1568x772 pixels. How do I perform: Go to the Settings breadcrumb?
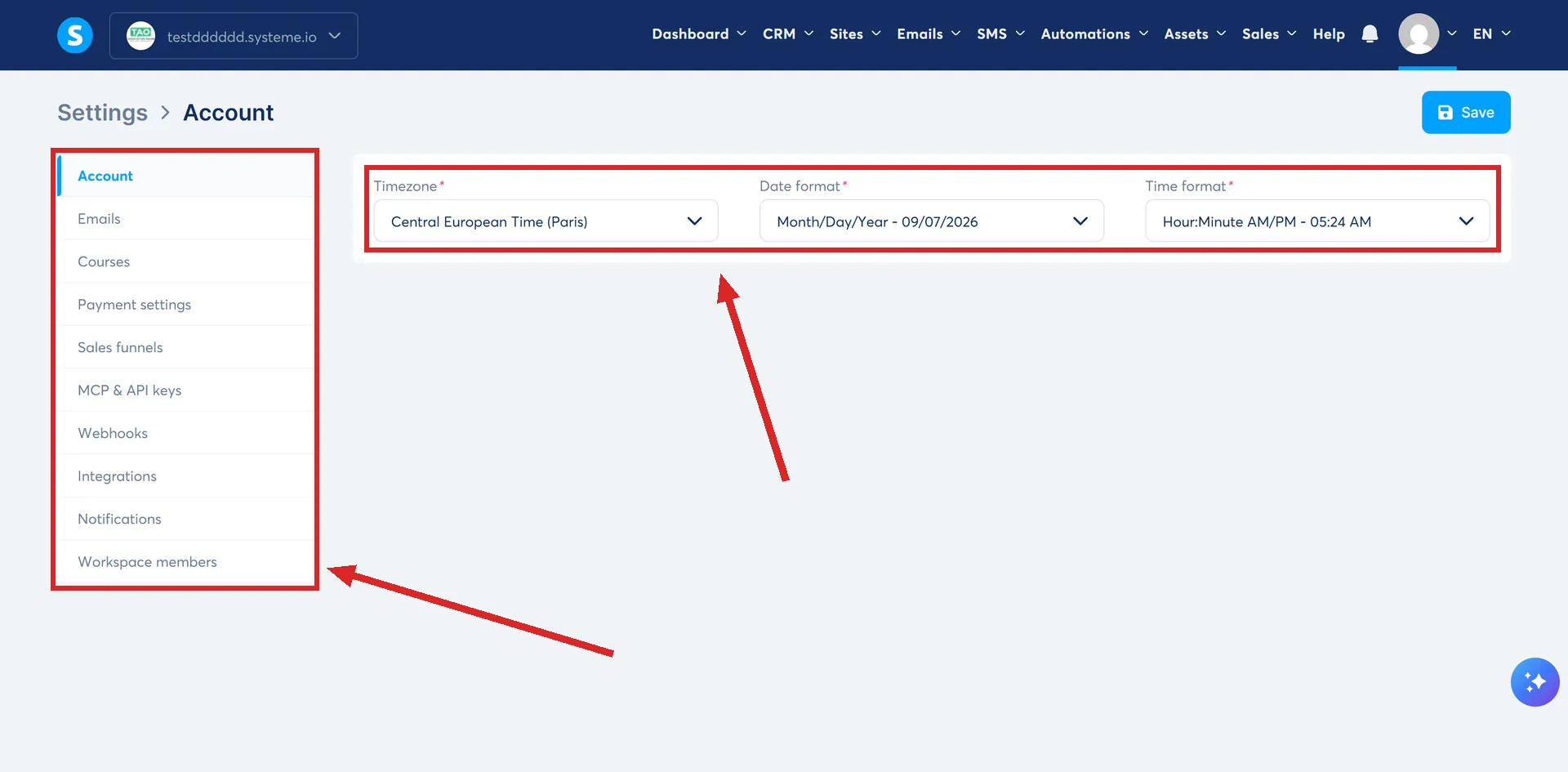pyautogui.click(x=102, y=113)
